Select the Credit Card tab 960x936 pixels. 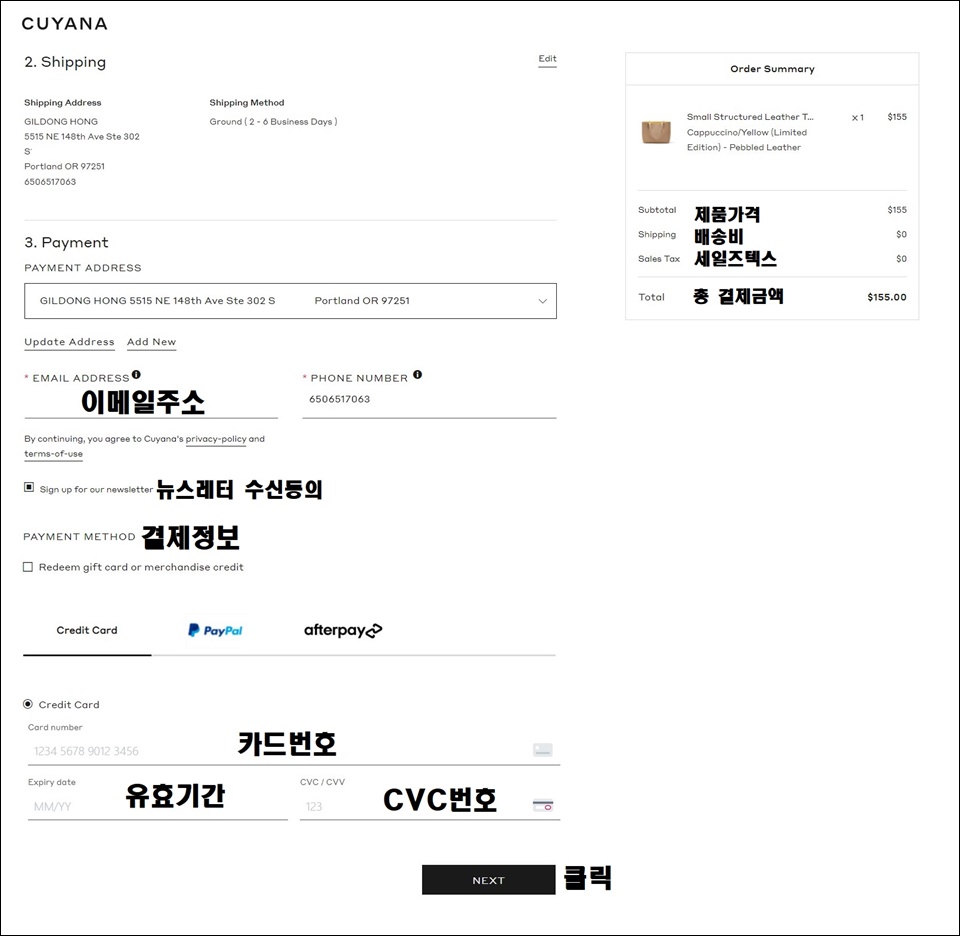pyautogui.click(x=87, y=631)
